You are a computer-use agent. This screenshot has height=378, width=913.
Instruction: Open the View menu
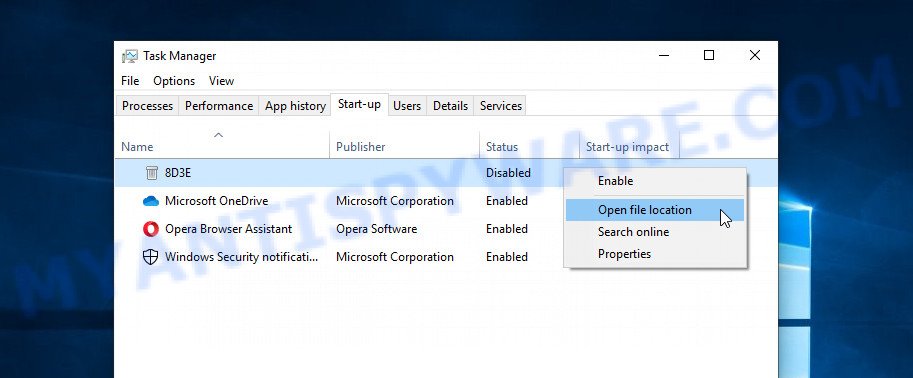point(221,81)
